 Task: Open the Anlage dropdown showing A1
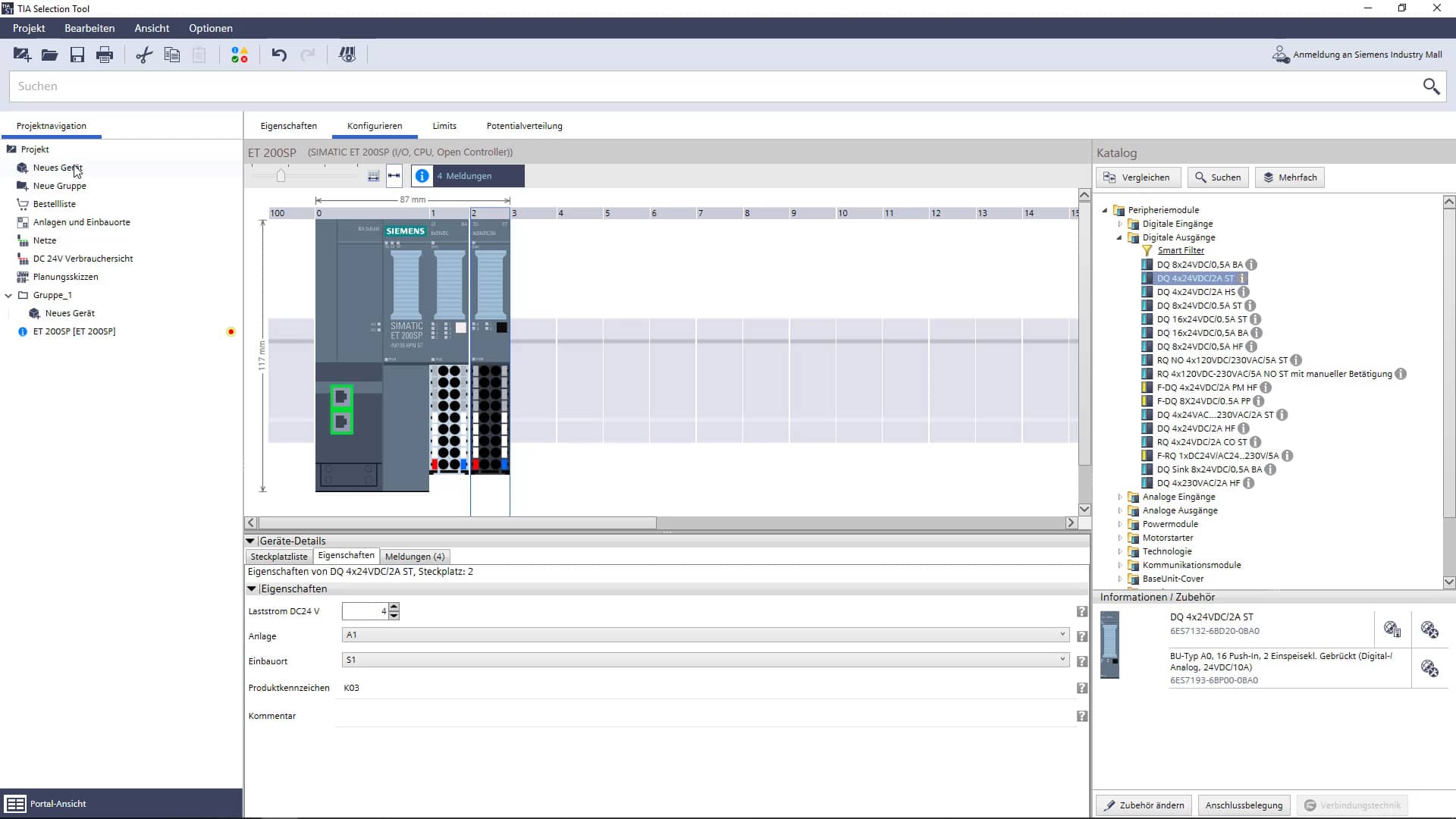(1062, 635)
